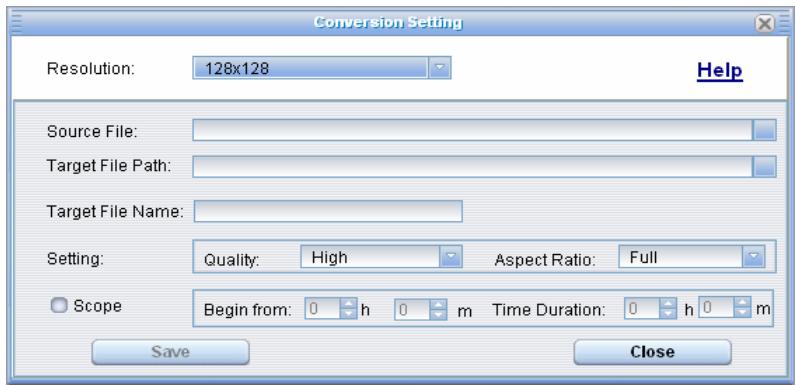Browse for a source file button

click(765, 130)
